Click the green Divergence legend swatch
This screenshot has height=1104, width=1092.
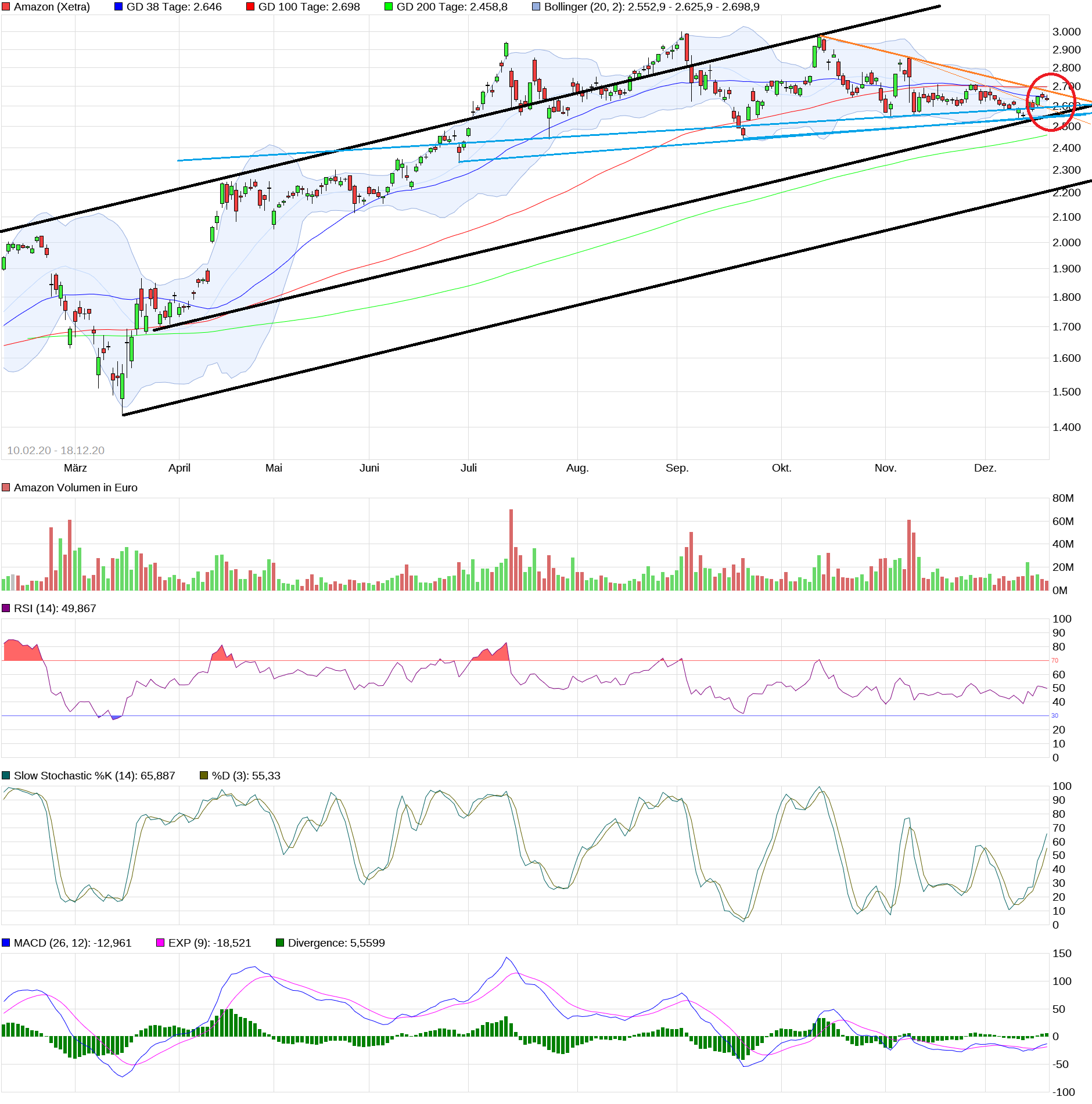coord(280,943)
